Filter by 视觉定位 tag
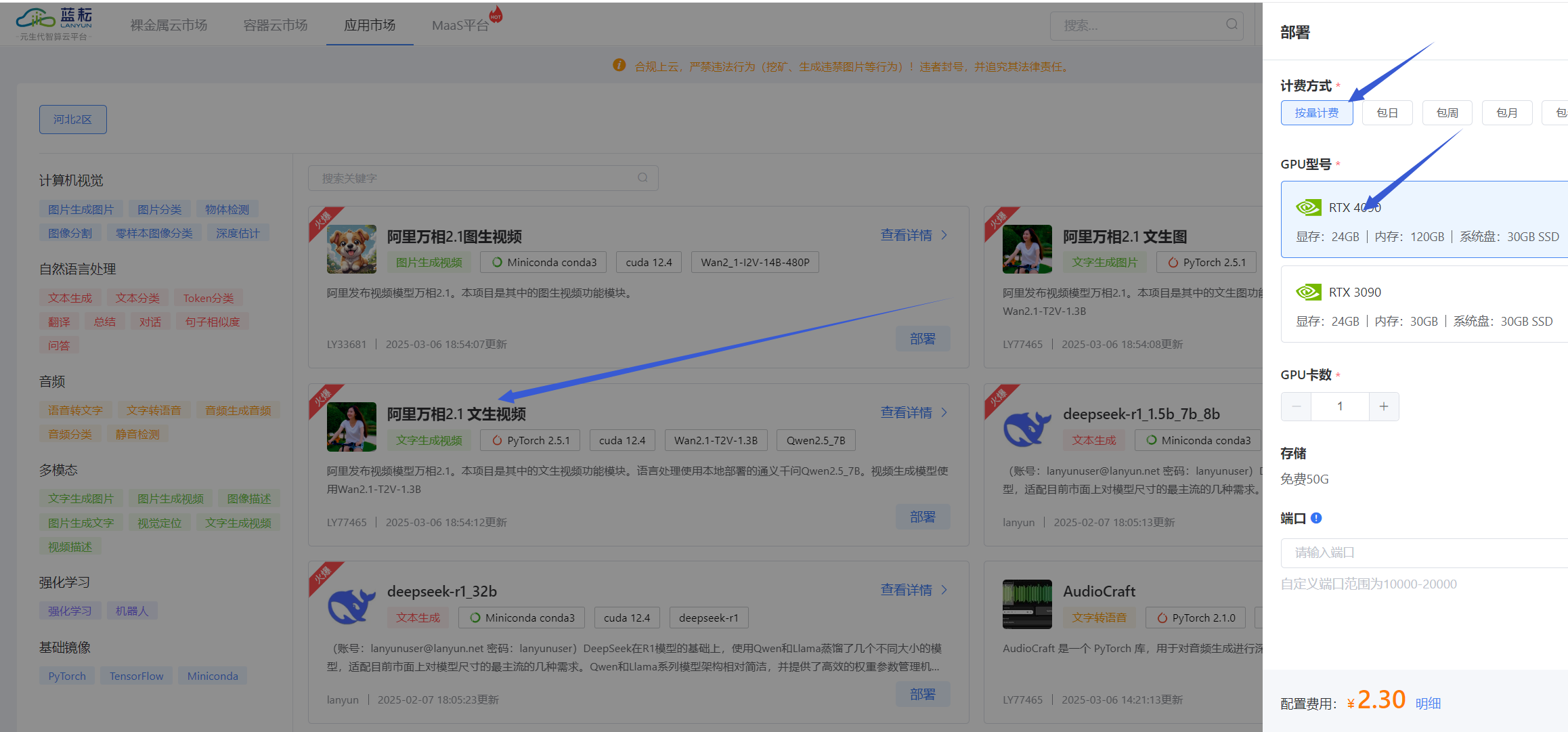This screenshot has height=732, width=1568. point(160,523)
